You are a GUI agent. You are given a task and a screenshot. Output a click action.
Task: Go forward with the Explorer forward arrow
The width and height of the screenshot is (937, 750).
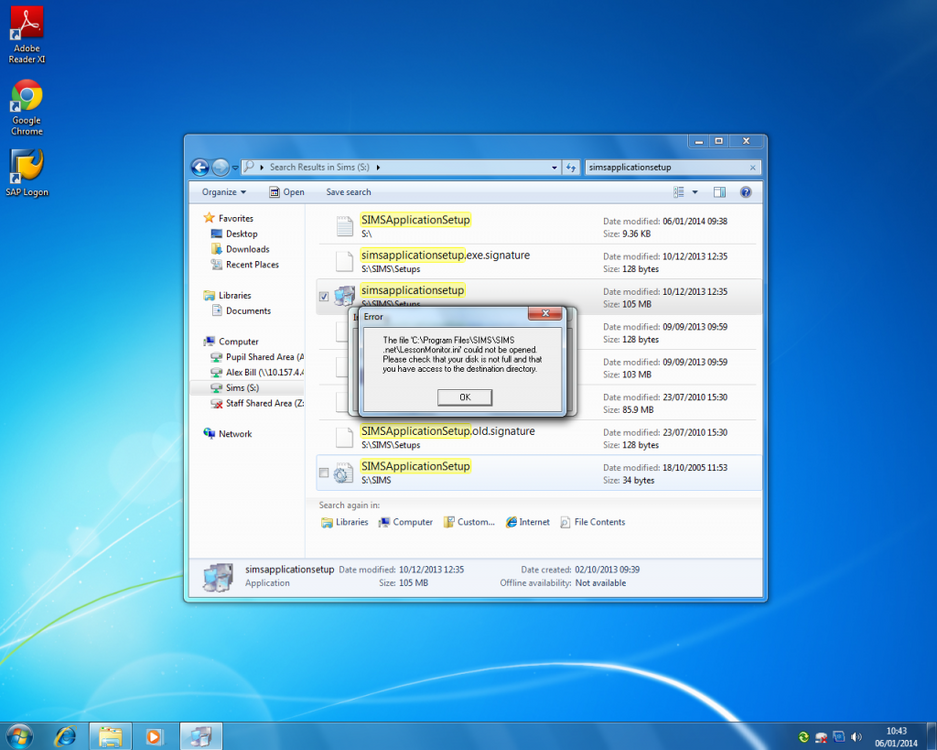(x=221, y=167)
